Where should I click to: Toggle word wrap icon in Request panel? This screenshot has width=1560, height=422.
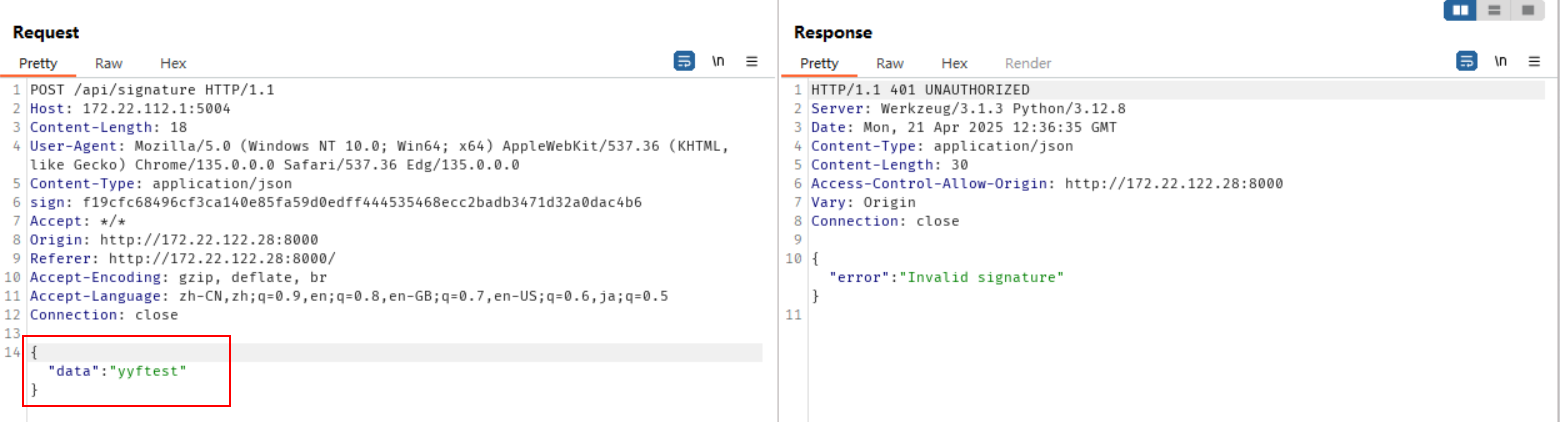[684, 62]
